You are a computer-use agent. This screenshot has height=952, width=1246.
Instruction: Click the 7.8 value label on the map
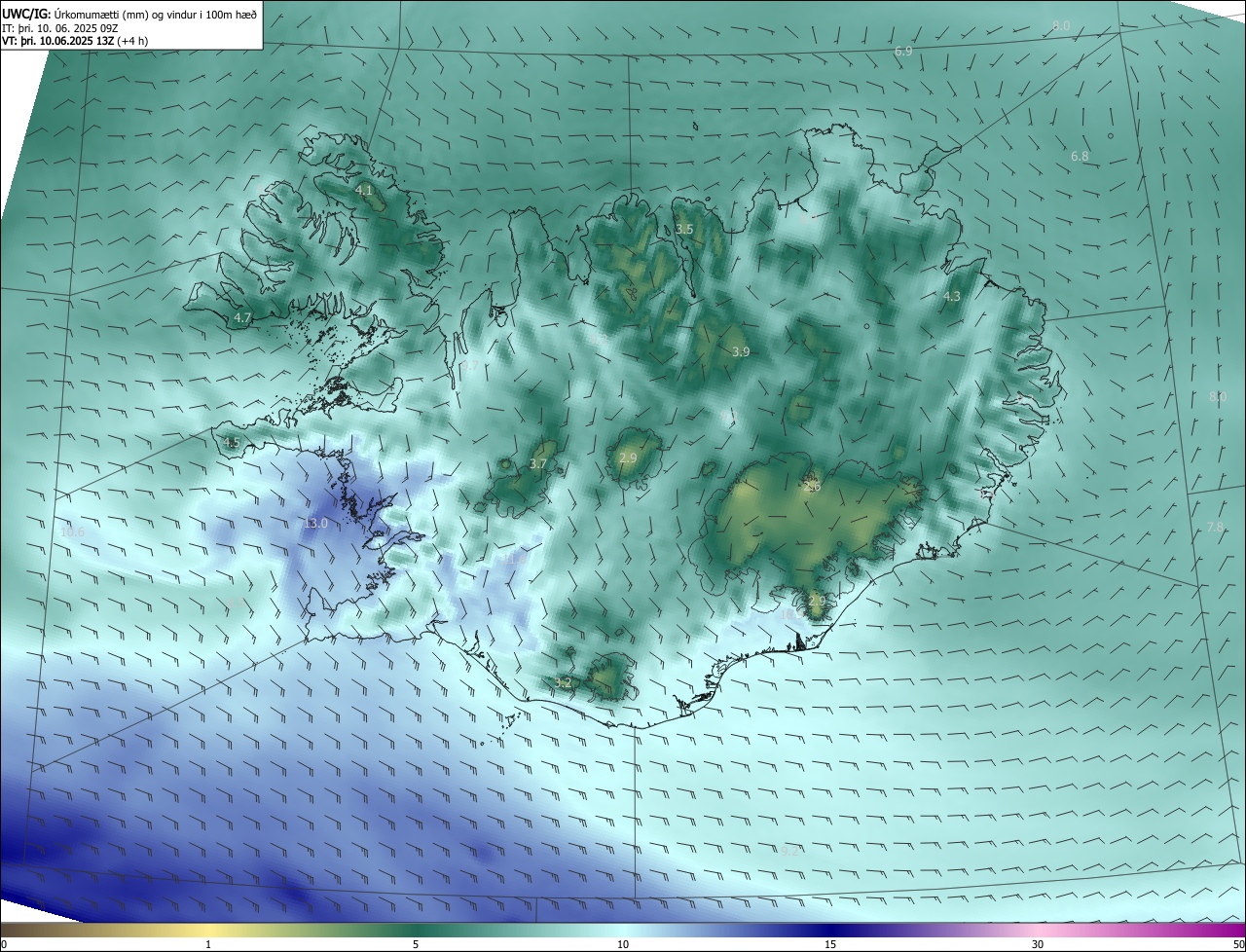1215,528
